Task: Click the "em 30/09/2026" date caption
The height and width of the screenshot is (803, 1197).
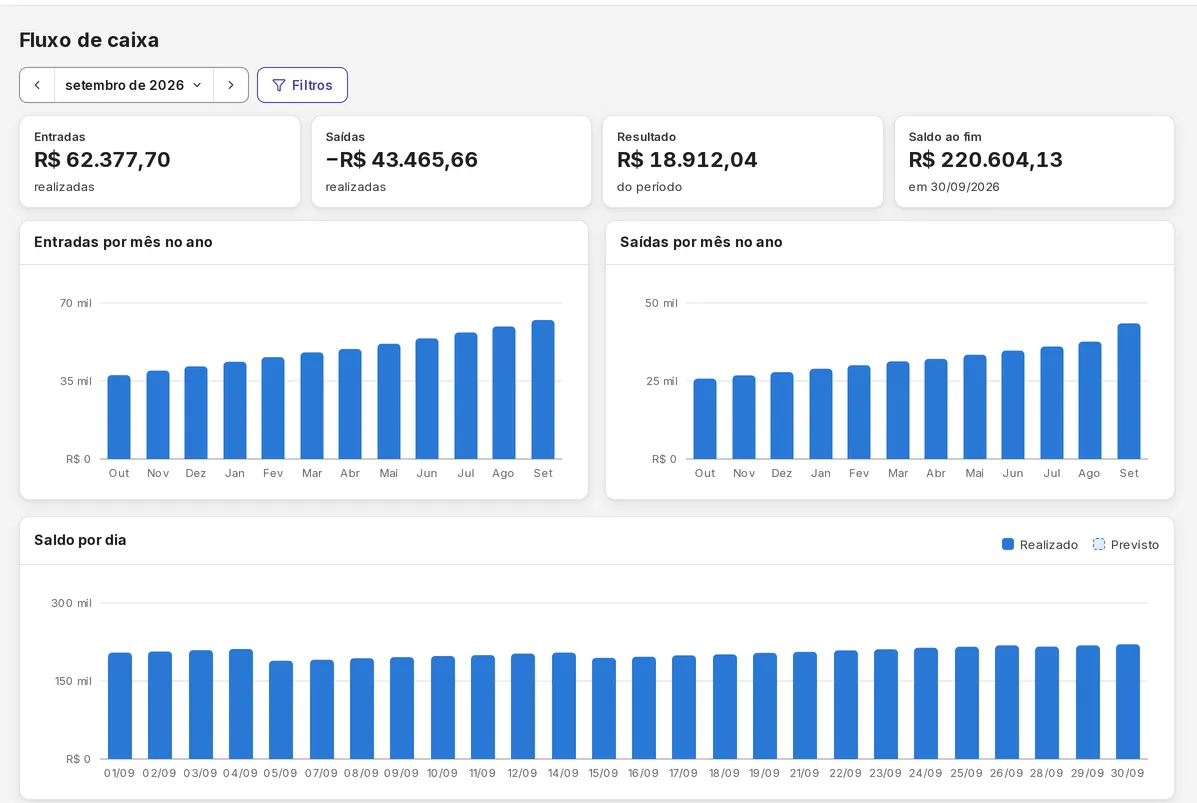Action: click(x=953, y=187)
